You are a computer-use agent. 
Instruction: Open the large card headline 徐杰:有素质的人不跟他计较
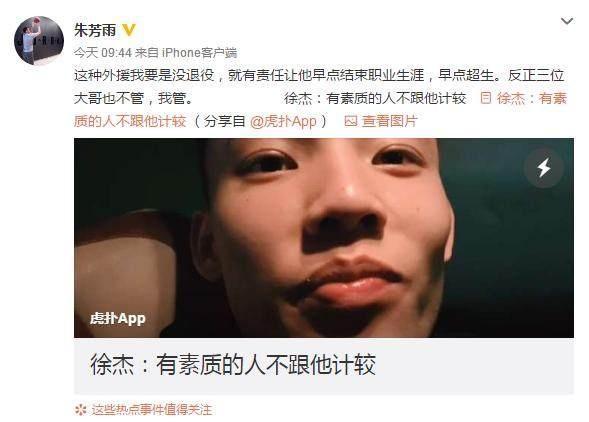pos(233,365)
